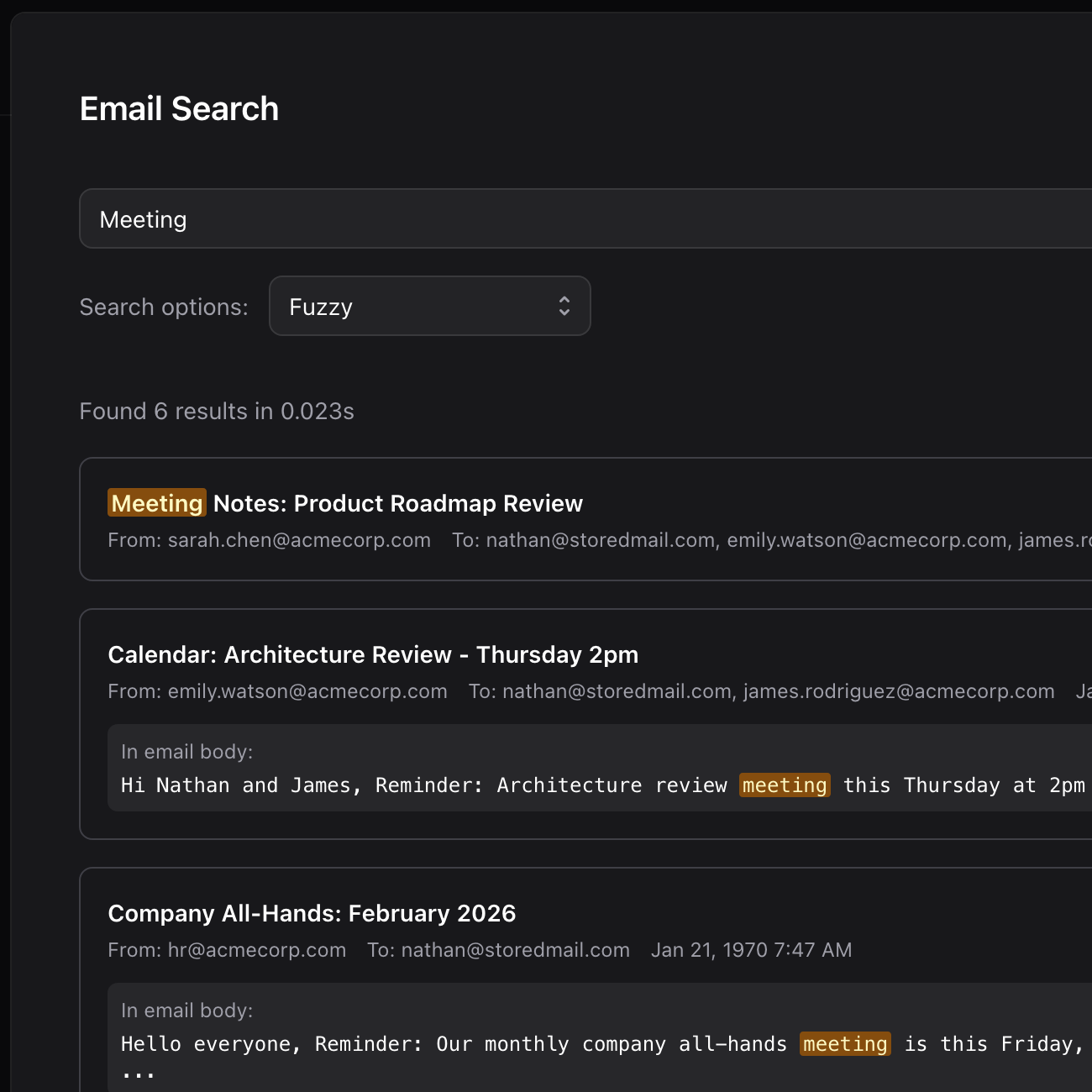Open the Fuzzy search options dropdown
This screenshot has width=1092, height=1092.
428,307
